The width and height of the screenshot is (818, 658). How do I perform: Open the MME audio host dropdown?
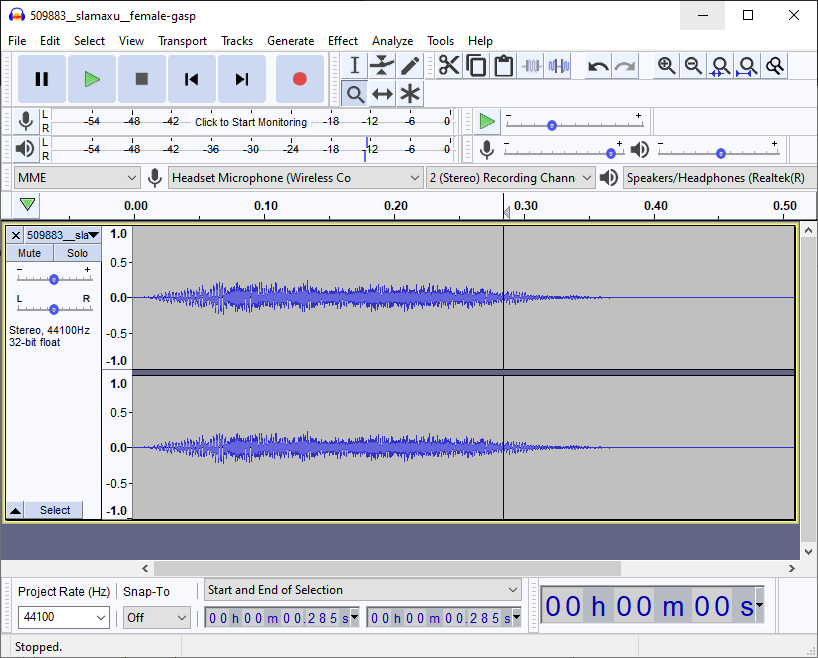pyautogui.click(x=77, y=178)
